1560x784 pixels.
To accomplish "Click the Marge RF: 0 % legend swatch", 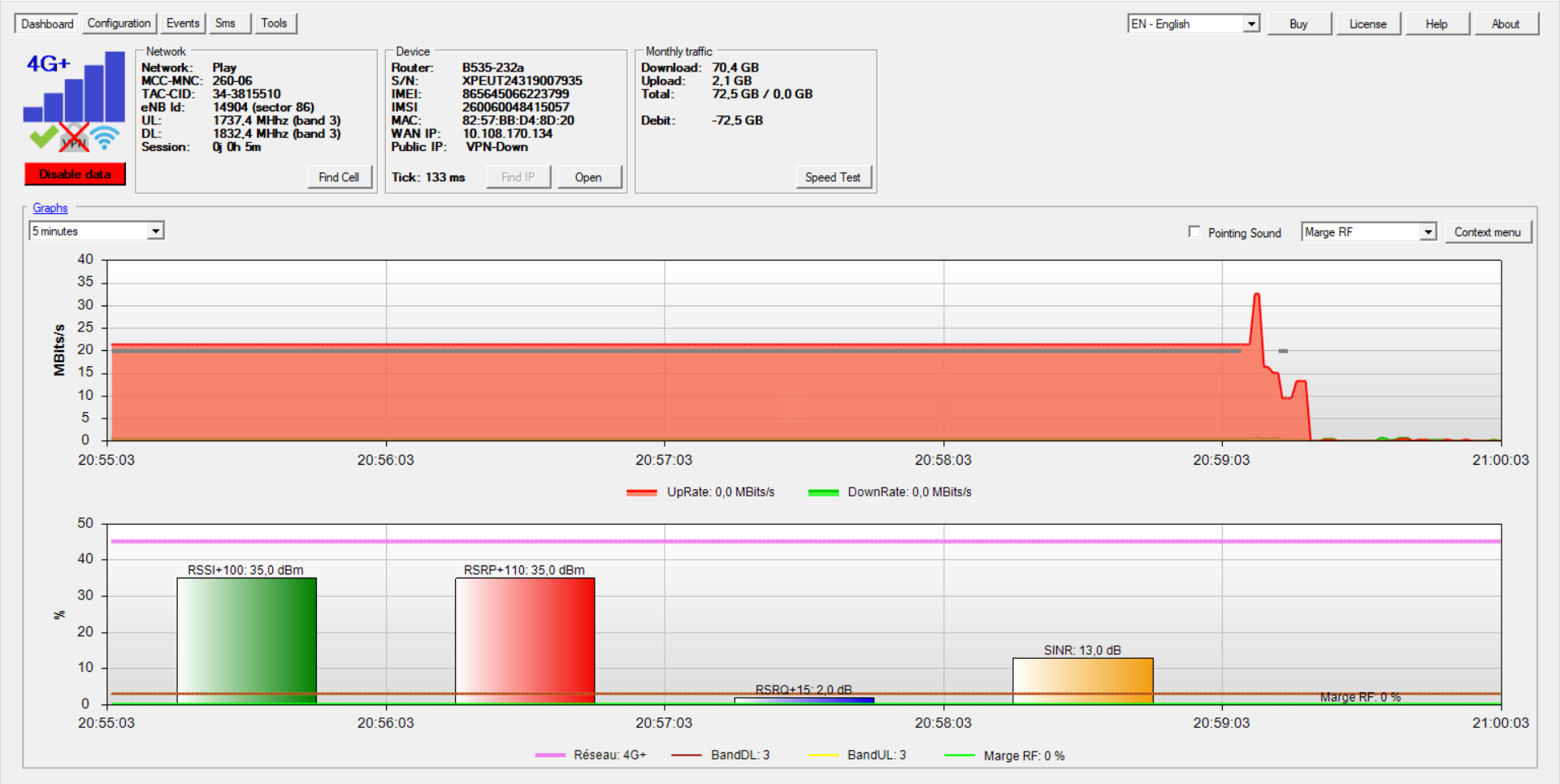I will (960, 756).
